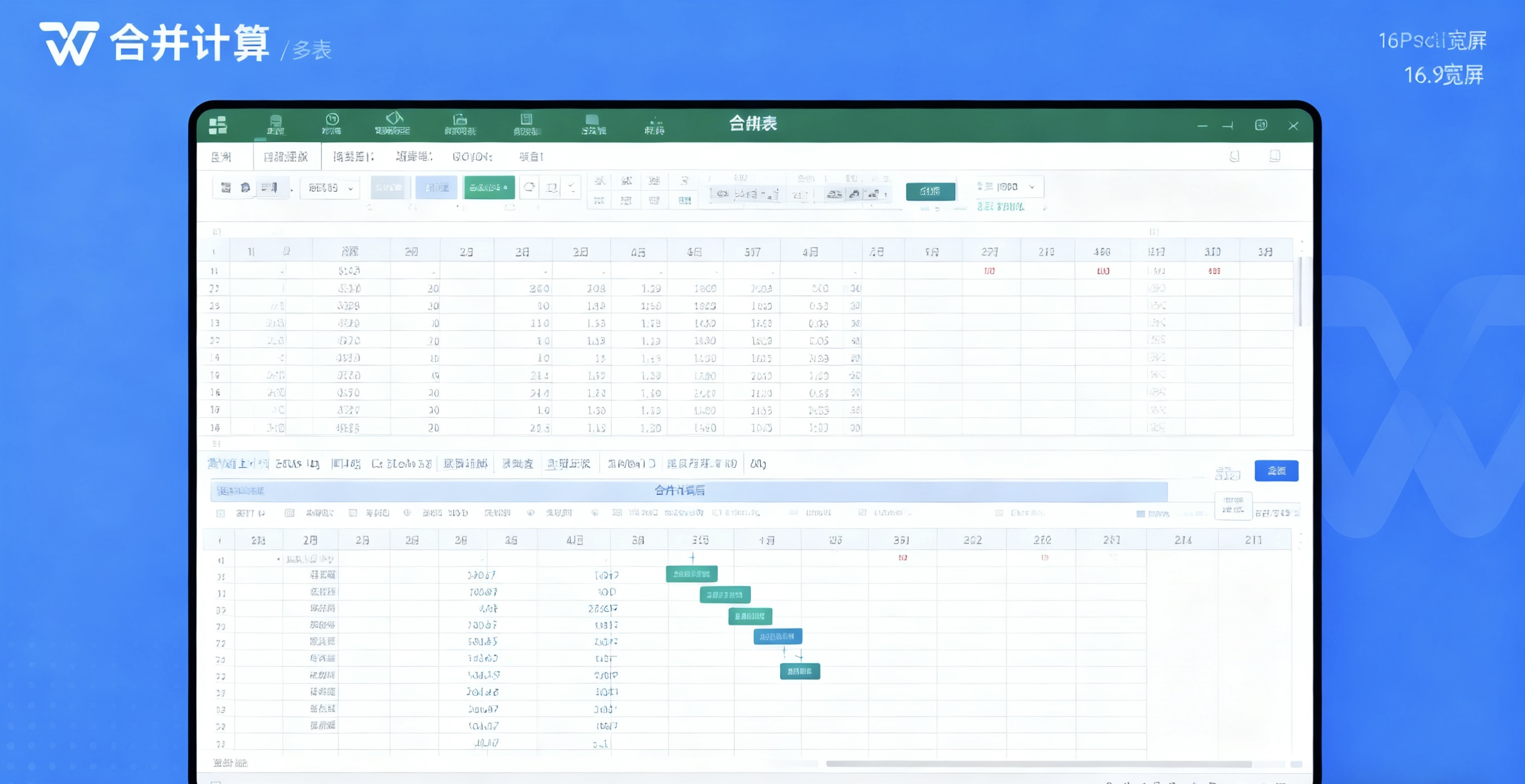This screenshot has height=784, width=1525.
Task: Open small chevron dropdown next to crop icon
Action: coord(572,188)
